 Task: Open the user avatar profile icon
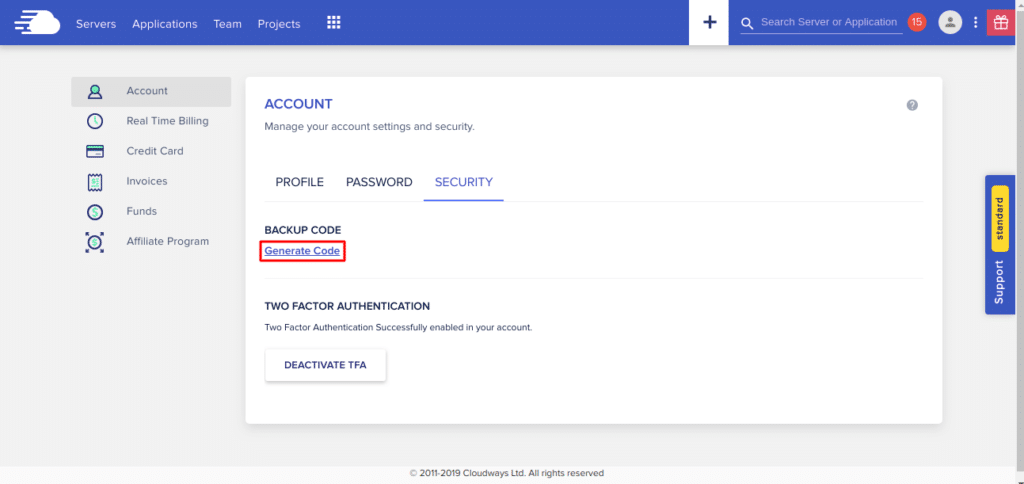click(950, 22)
